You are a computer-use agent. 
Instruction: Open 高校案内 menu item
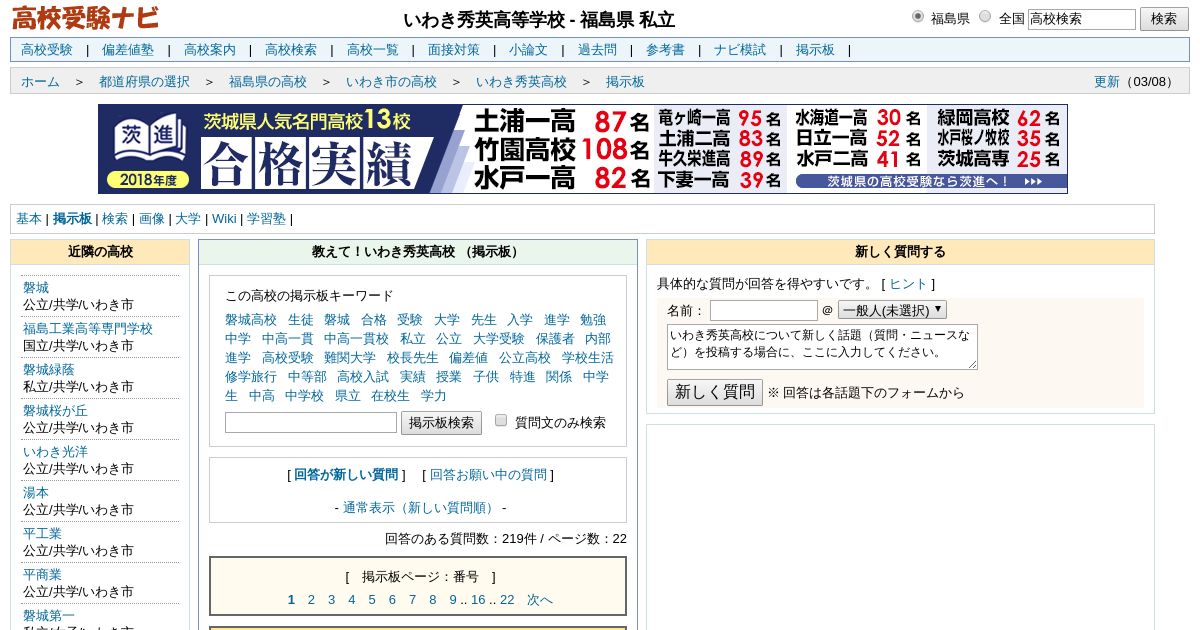pyautogui.click(x=210, y=50)
